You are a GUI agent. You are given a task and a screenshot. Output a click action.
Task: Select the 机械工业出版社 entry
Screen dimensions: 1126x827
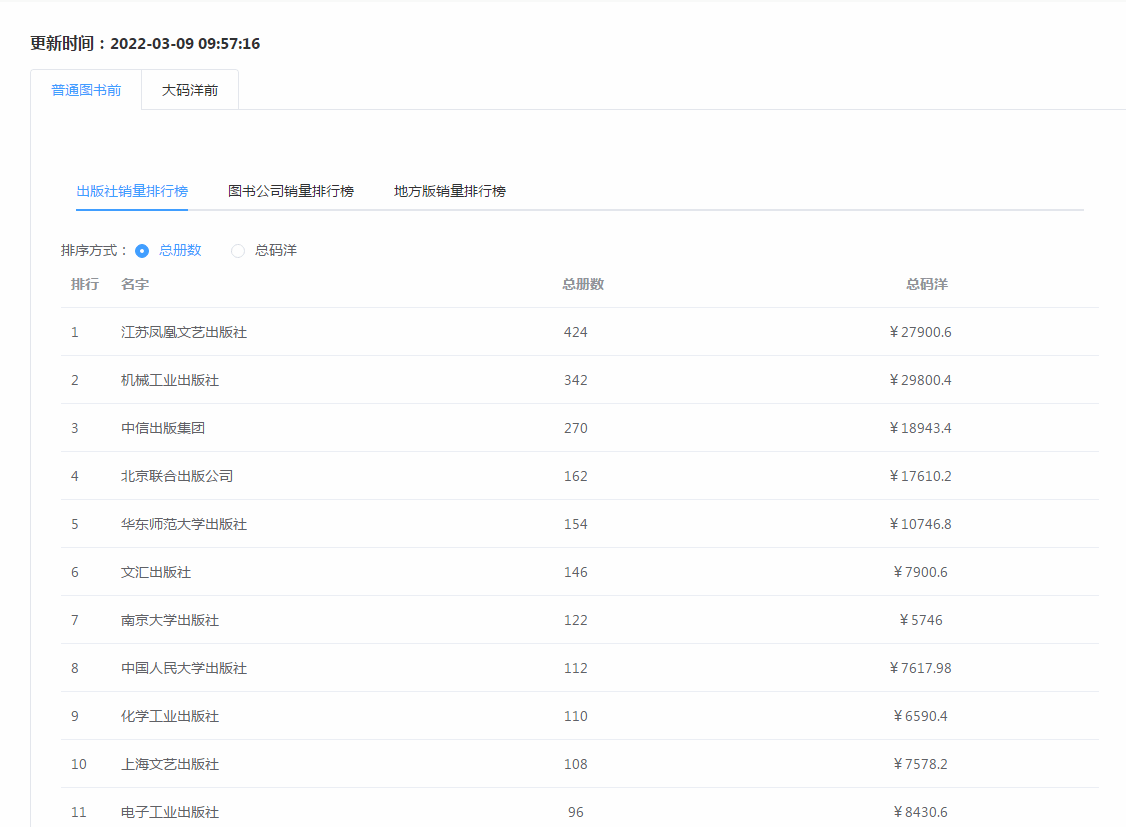pyautogui.click(x=170, y=380)
